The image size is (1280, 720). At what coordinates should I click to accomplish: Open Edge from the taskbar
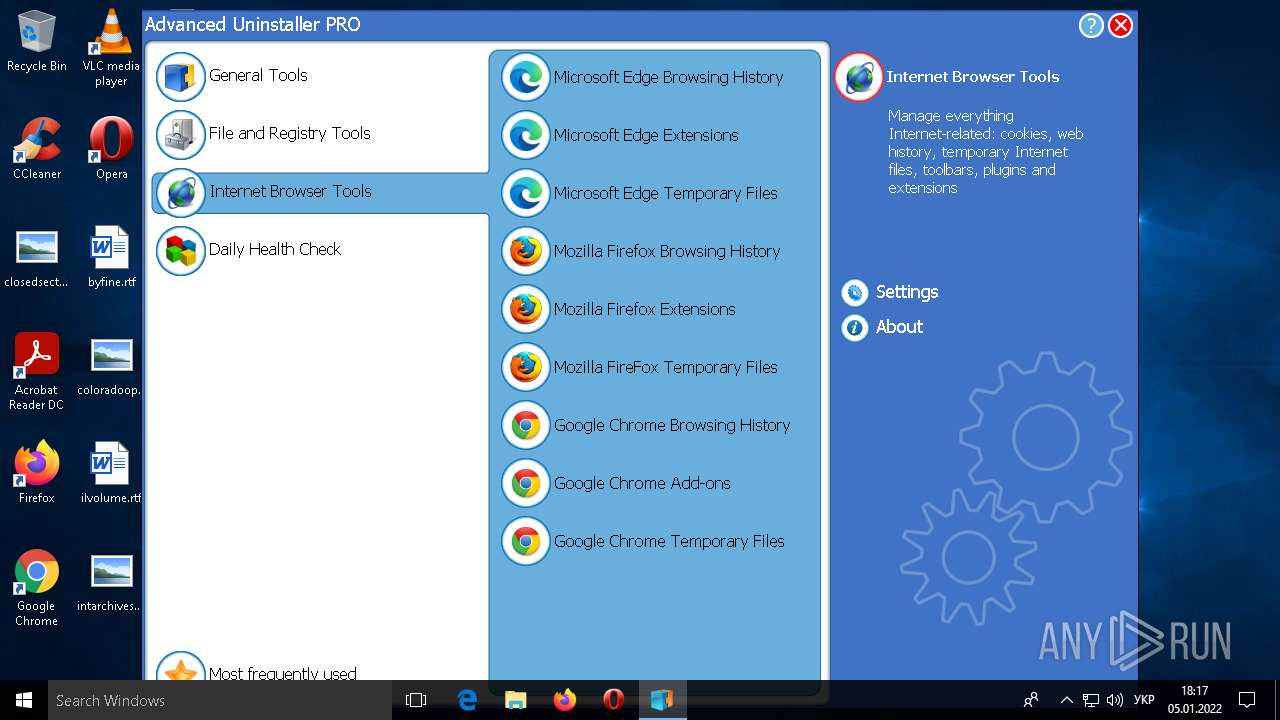[466, 700]
